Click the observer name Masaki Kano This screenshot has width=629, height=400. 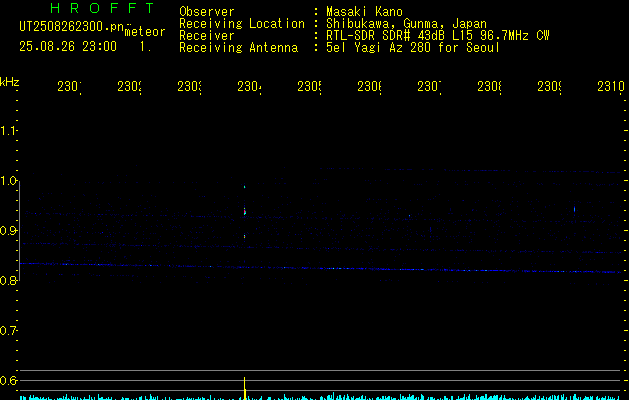[x=364, y=12]
